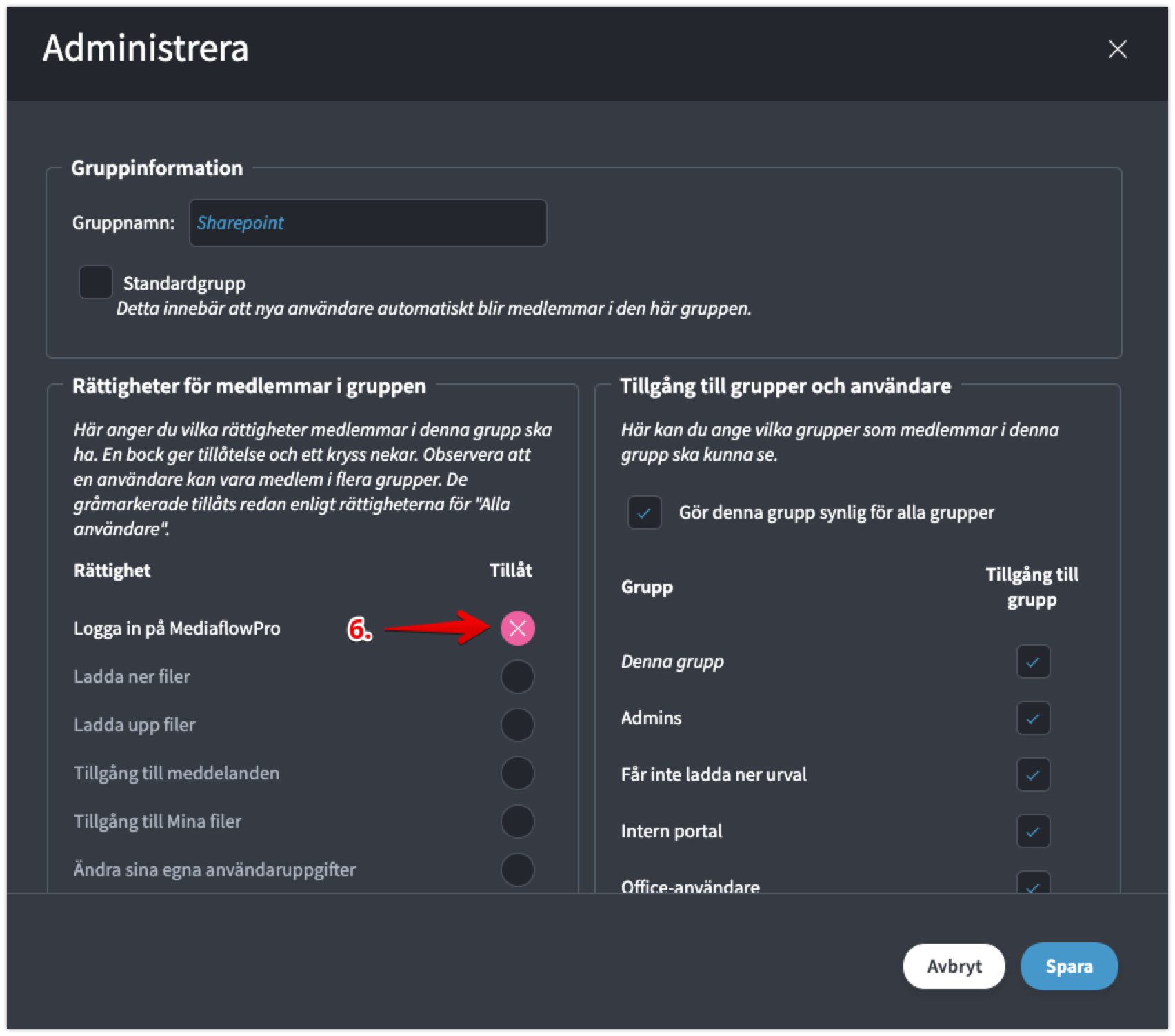This screenshot has width=1175, height=1036.
Task: Toggle the pink cross for Logga in på MediaflowPro
Action: pos(517,628)
